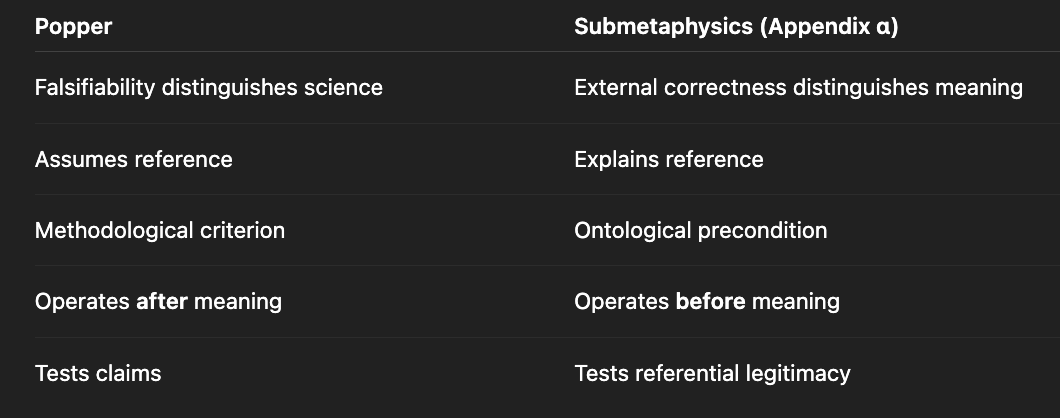Select the "Tests referential legitimacy" cell
The height and width of the screenshot is (418, 1060).
[712, 373]
